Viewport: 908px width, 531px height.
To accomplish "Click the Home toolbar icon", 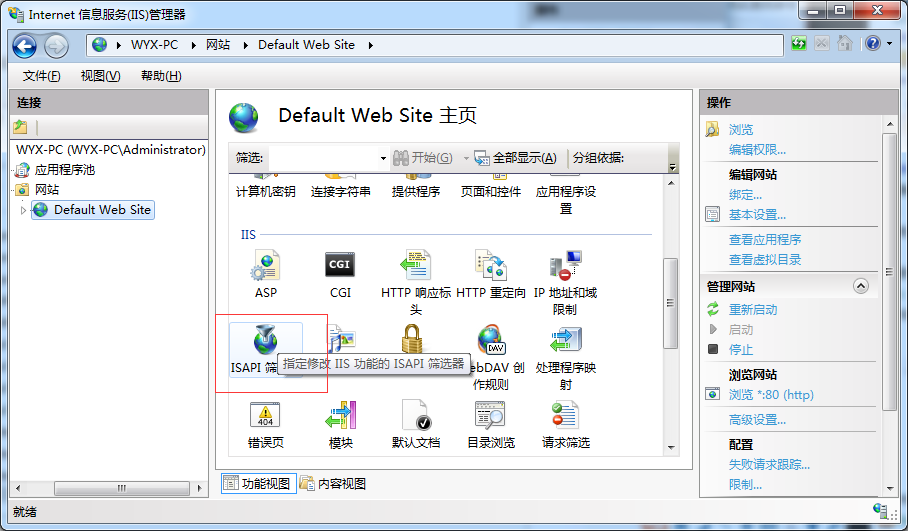I will point(845,43).
